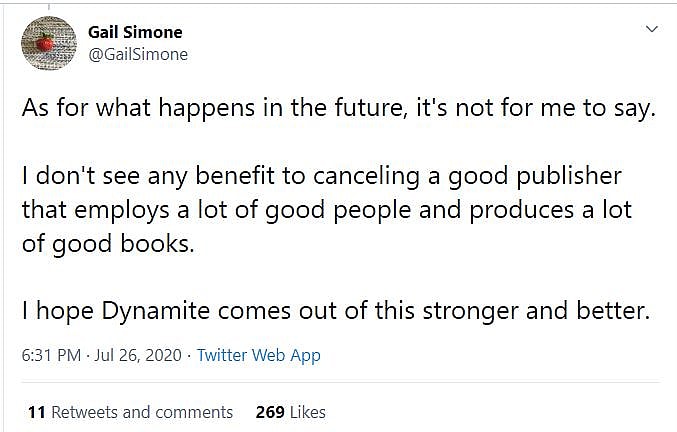Viewport: 677px width, 432px height.
Task: Click the retweet count number 11
Action: point(36,412)
